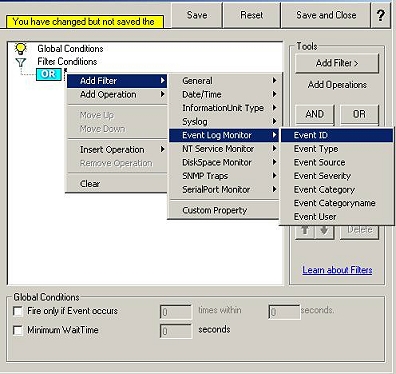Expand the InformationUnit Type submenu
The height and width of the screenshot is (374, 396).
pos(224,108)
